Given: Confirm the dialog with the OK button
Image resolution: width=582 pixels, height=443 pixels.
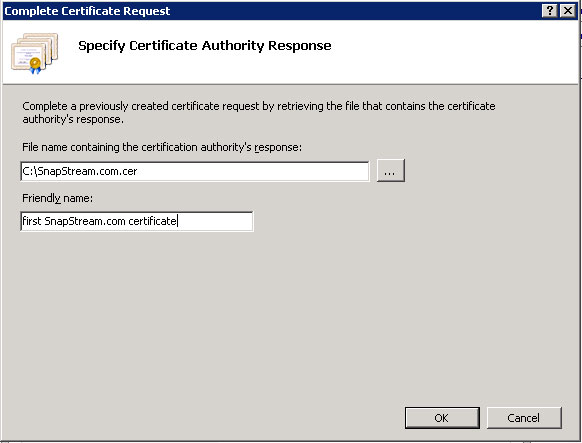Looking at the screenshot, I should coord(442,418).
